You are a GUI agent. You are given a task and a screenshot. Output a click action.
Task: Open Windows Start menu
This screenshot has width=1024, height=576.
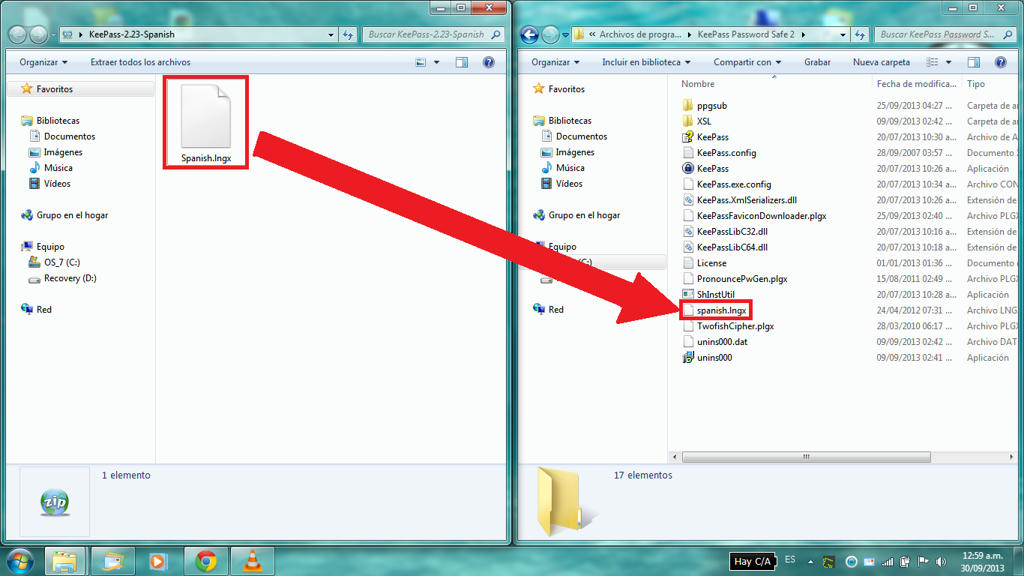(20, 562)
